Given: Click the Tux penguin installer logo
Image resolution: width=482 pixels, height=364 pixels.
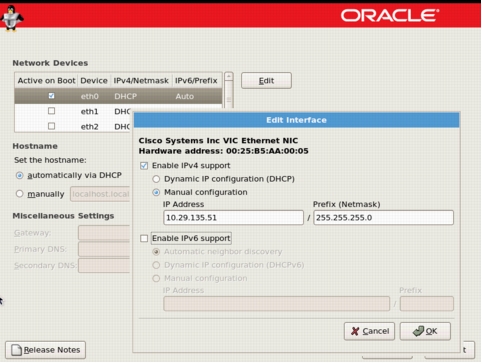Looking at the screenshot, I should [x=12, y=18].
